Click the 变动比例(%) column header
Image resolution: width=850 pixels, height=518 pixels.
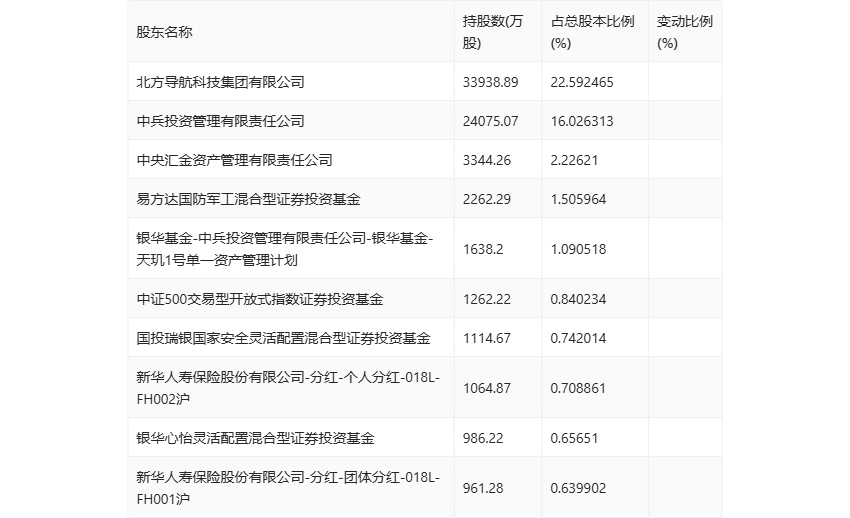685,33
